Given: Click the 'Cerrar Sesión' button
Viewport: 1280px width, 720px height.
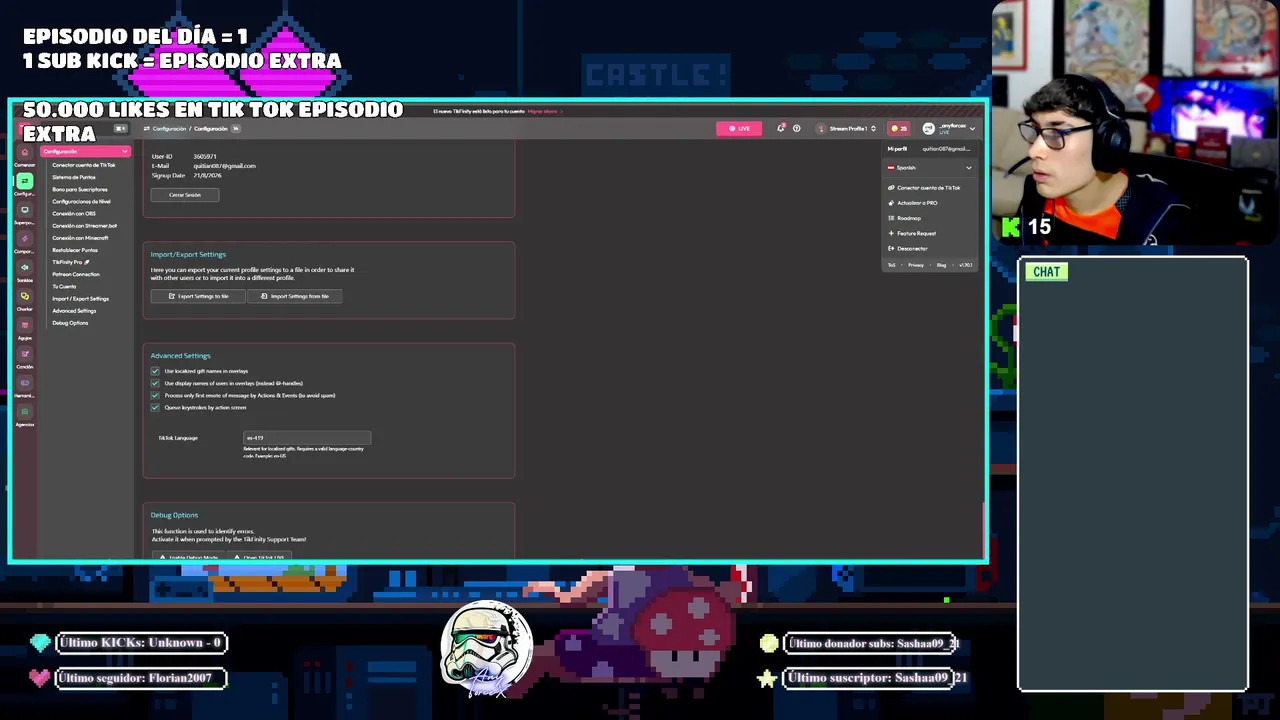Looking at the screenshot, I should pos(185,195).
